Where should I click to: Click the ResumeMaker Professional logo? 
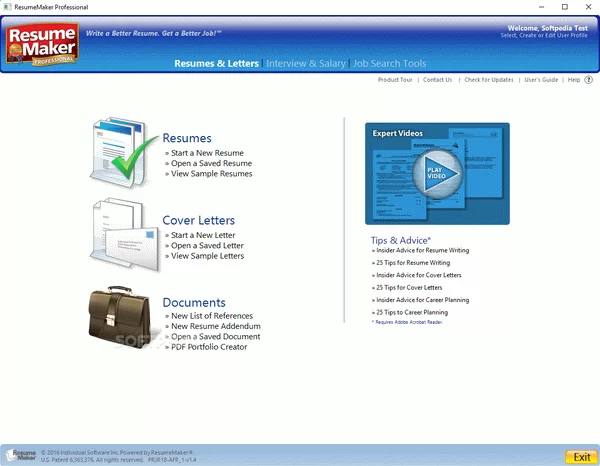pos(42,44)
